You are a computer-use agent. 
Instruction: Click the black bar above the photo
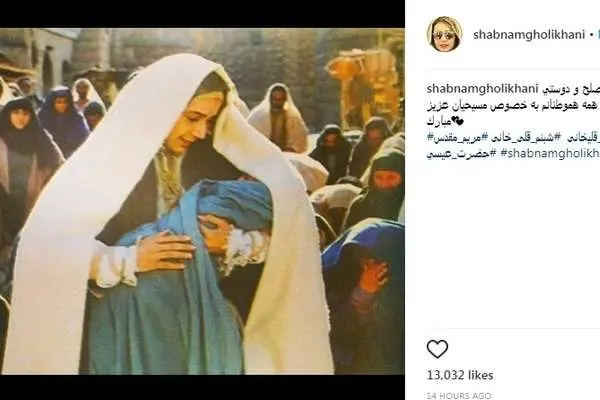click(x=202, y=14)
